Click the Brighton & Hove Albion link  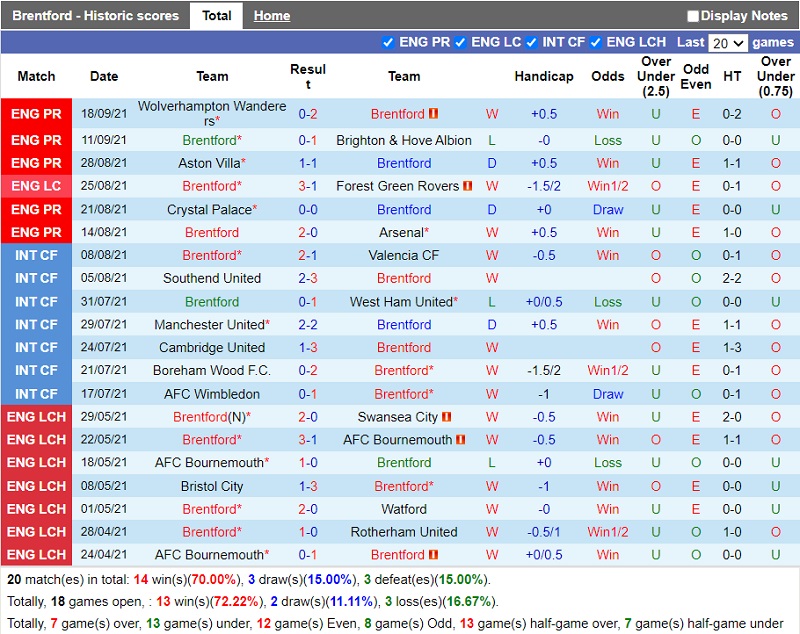[x=404, y=141]
